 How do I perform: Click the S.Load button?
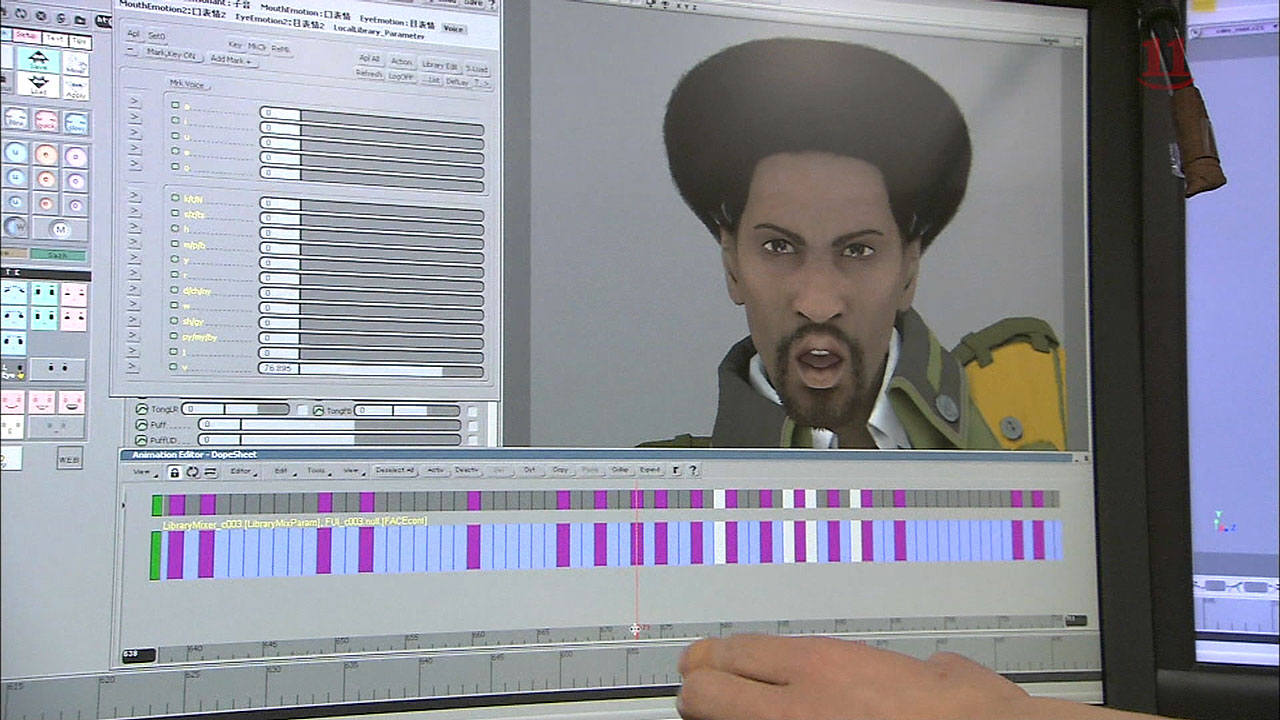tap(477, 69)
